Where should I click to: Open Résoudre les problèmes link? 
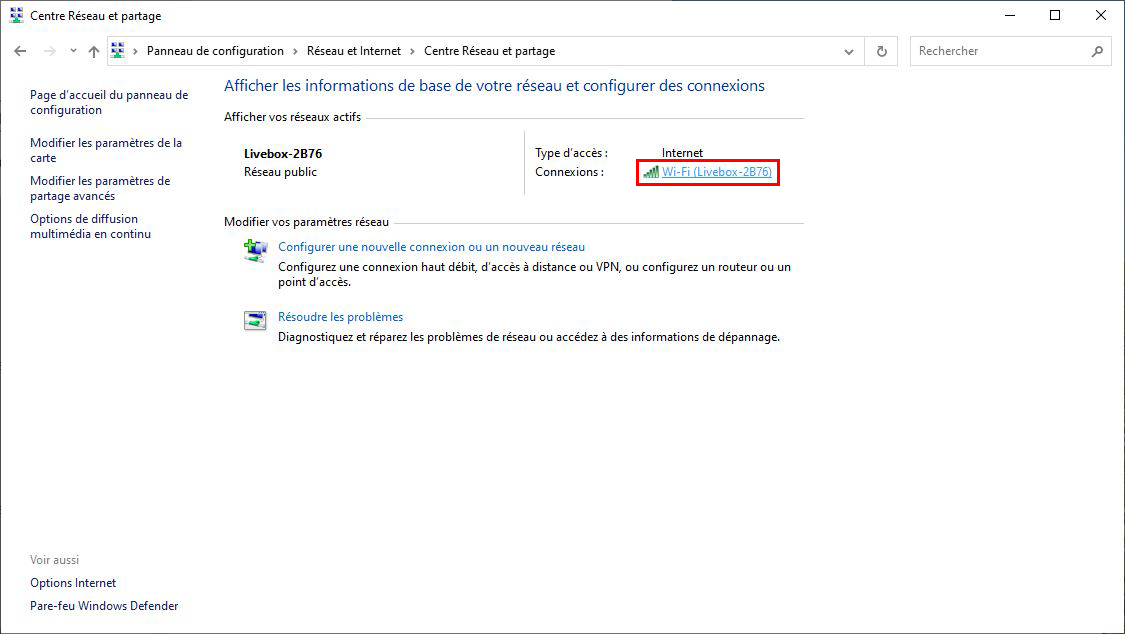340,317
